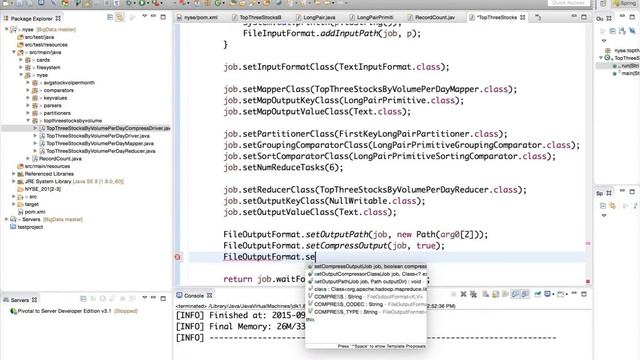
Task: Click the Run External Tools icon
Action: [x=156, y=3]
